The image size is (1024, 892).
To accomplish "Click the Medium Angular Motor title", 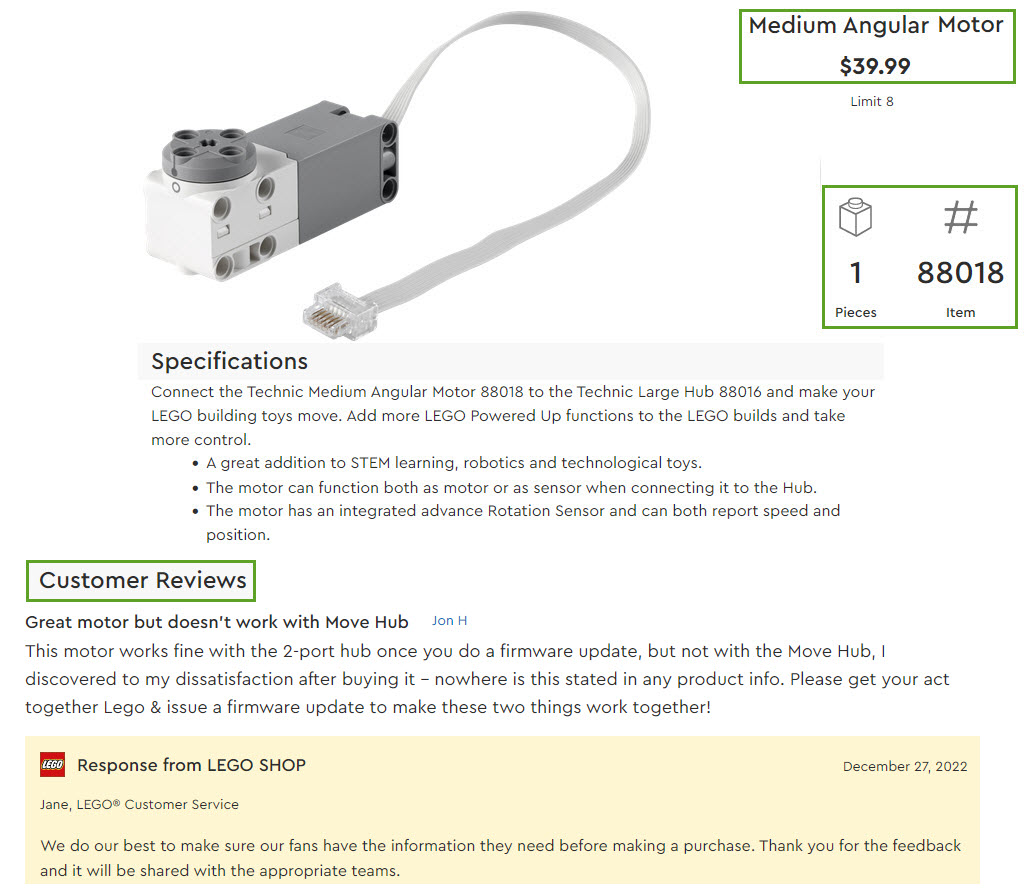I will tap(875, 26).
